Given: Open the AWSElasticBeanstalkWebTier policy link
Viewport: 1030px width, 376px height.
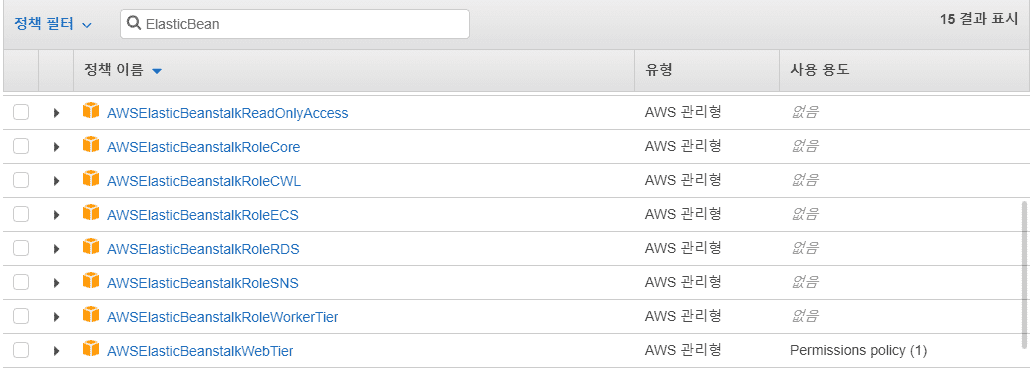Looking at the screenshot, I should tap(200, 352).
